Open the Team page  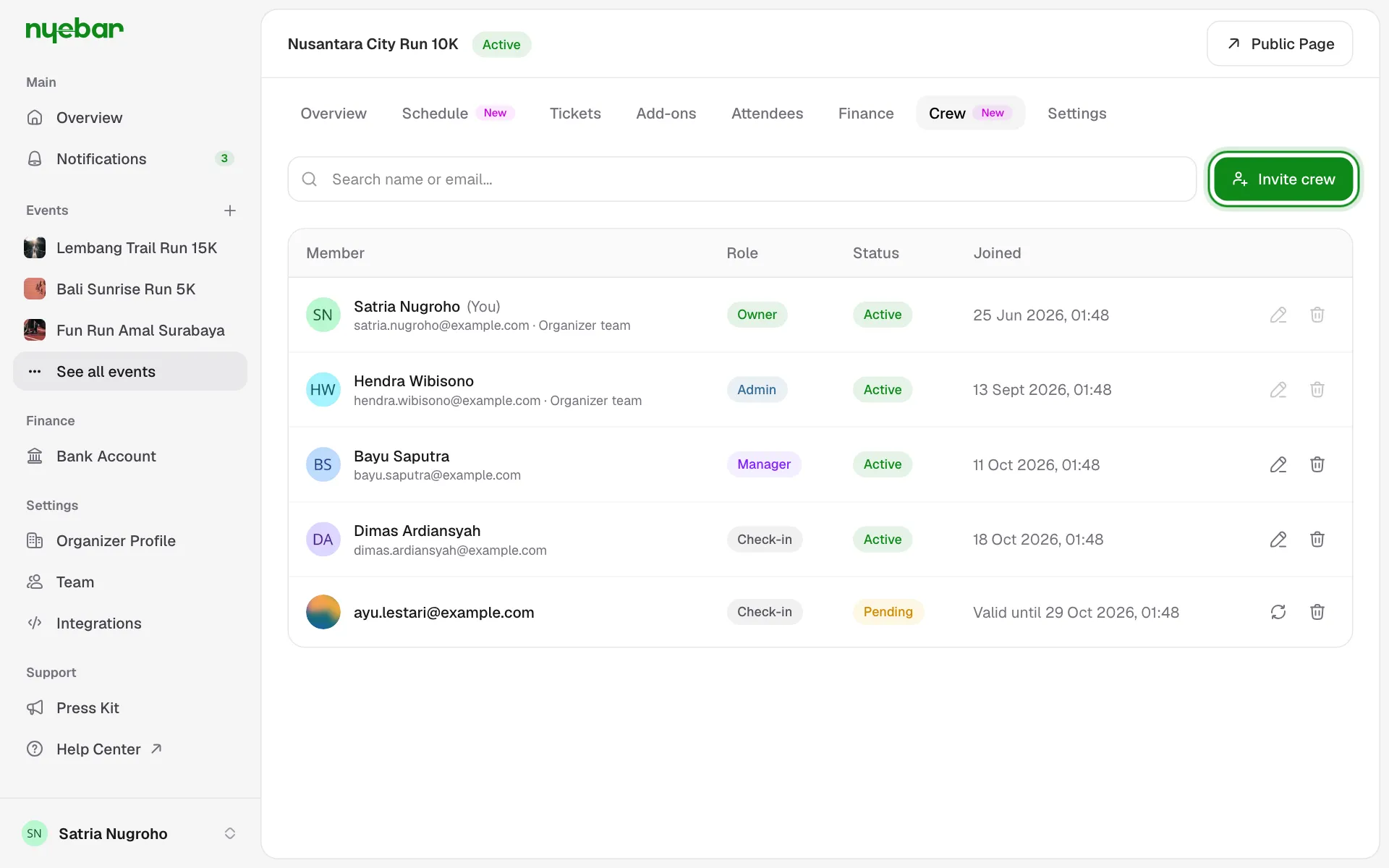pyautogui.click(x=130, y=582)
